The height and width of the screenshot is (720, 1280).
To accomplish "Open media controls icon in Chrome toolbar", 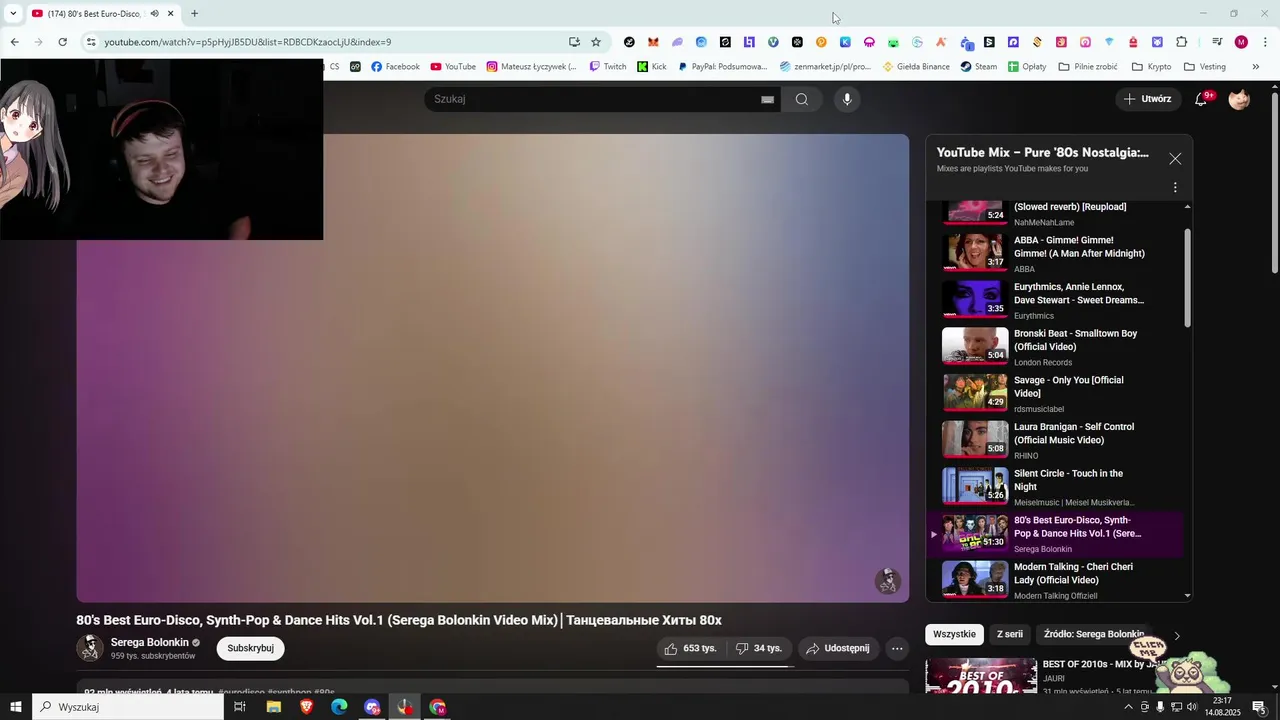I will coord(1217,42).
